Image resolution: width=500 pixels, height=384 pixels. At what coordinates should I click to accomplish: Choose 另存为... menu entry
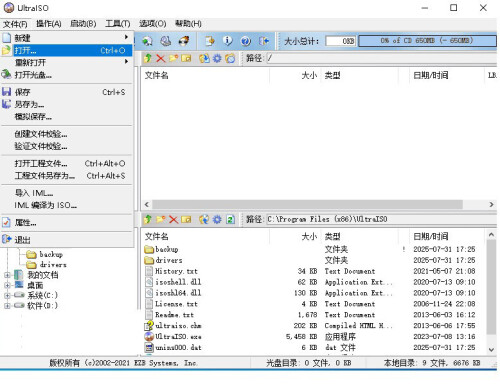pos(67,104)
